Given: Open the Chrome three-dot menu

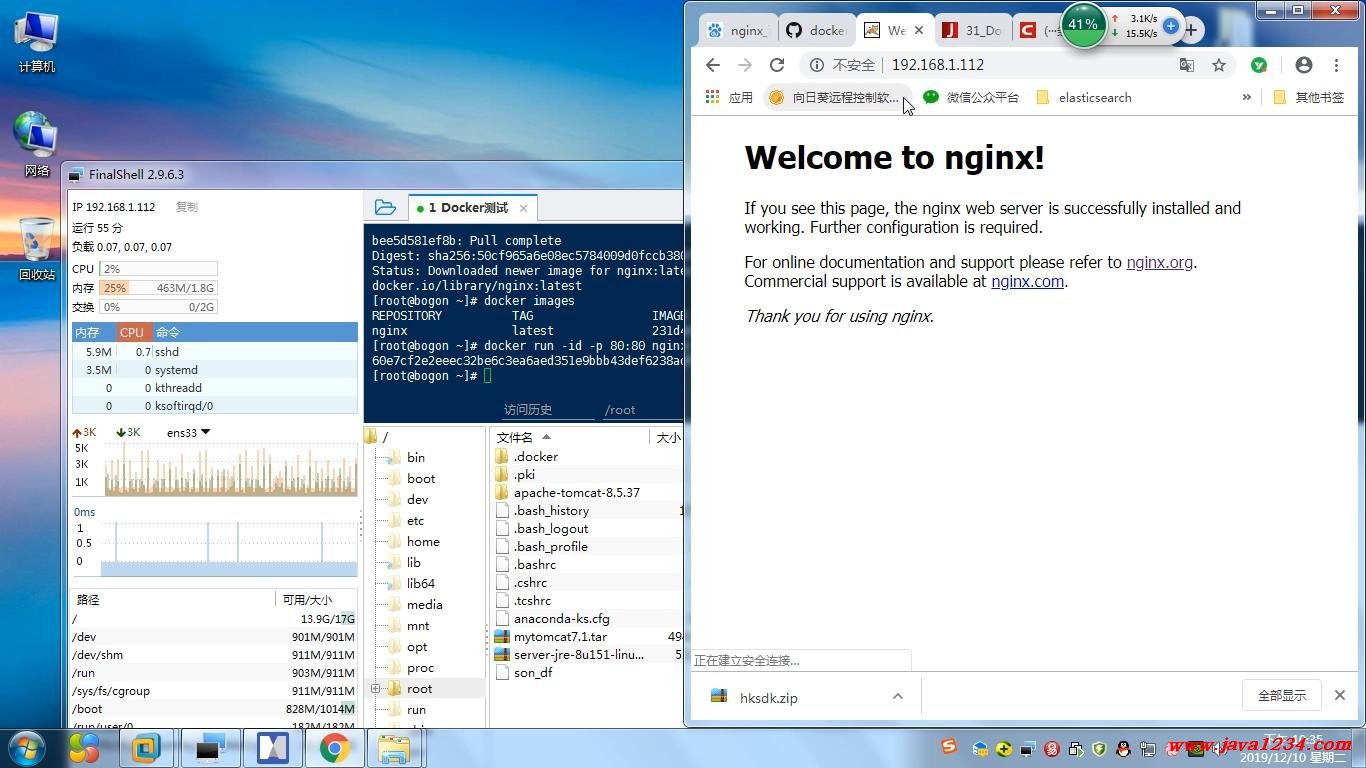Looking at the screenshot, I should (1336, 65).
